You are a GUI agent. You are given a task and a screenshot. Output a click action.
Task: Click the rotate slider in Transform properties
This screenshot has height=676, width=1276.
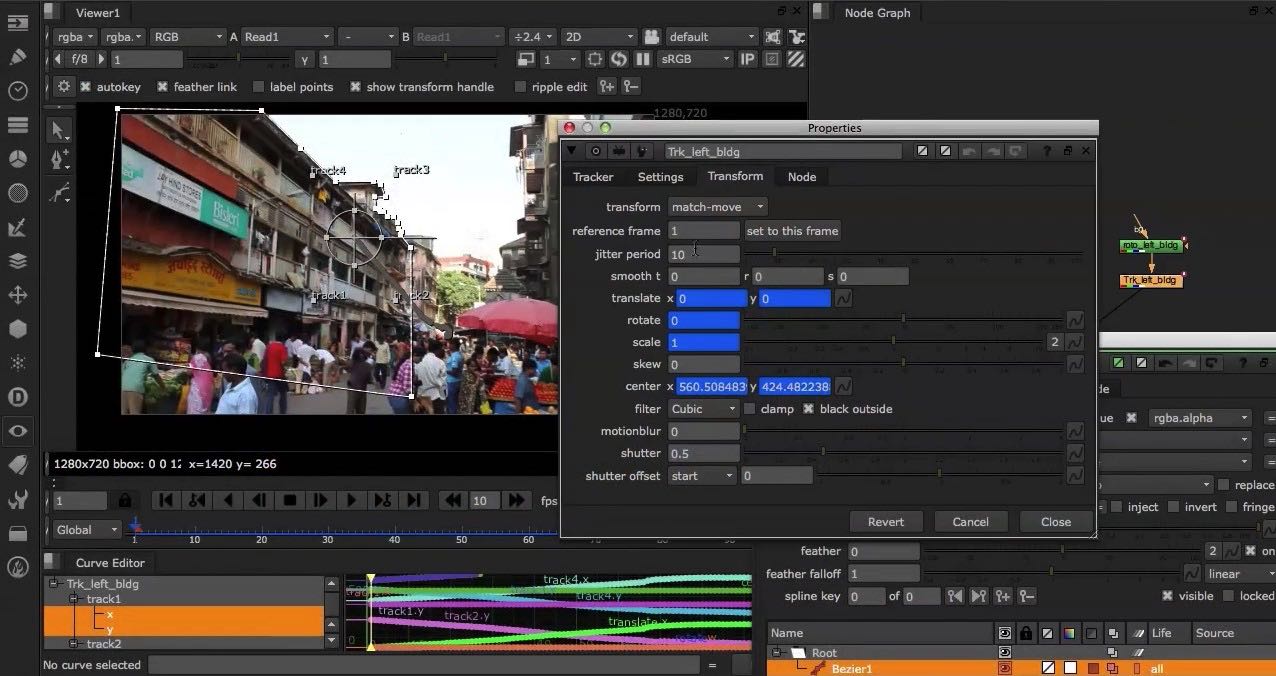click(905, 320)
